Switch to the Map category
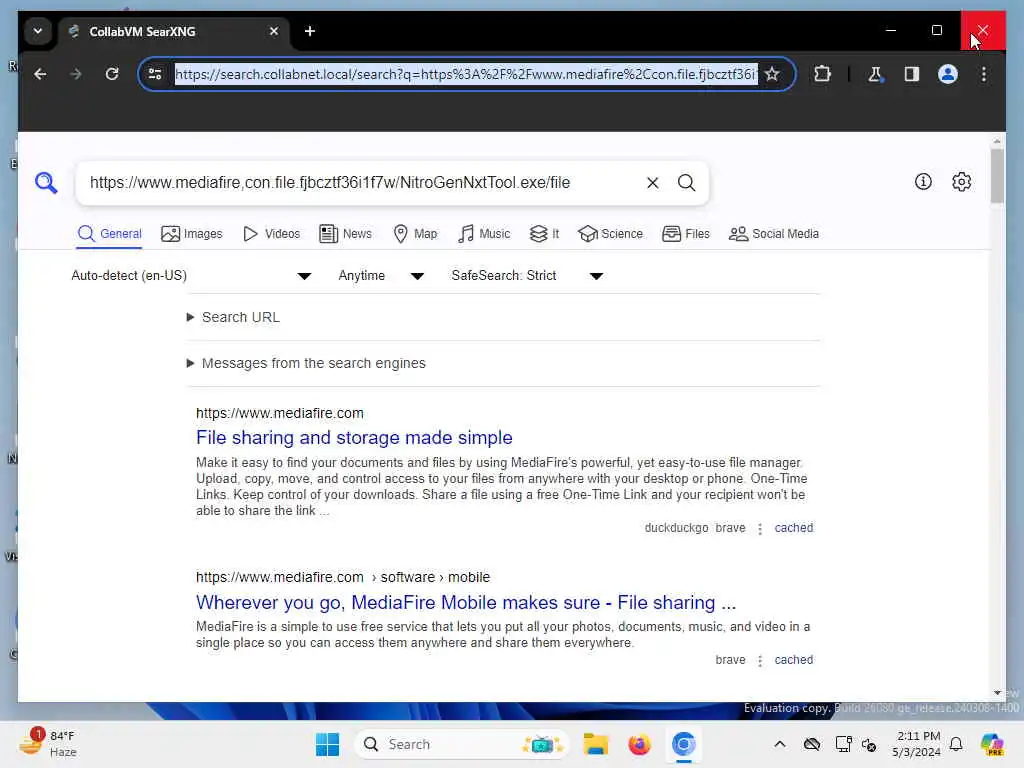The width and height of the screenshot is (1024, 768). (415, 234)
